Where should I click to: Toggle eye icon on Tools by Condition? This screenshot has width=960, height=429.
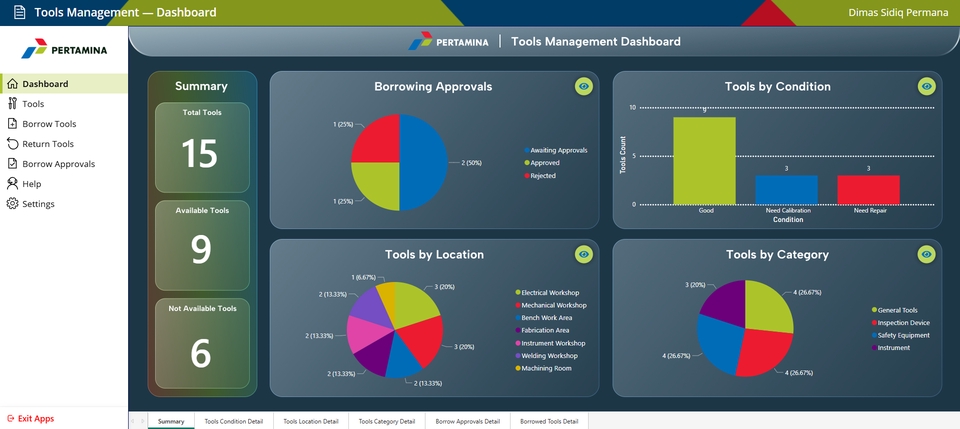click(927, 87)
